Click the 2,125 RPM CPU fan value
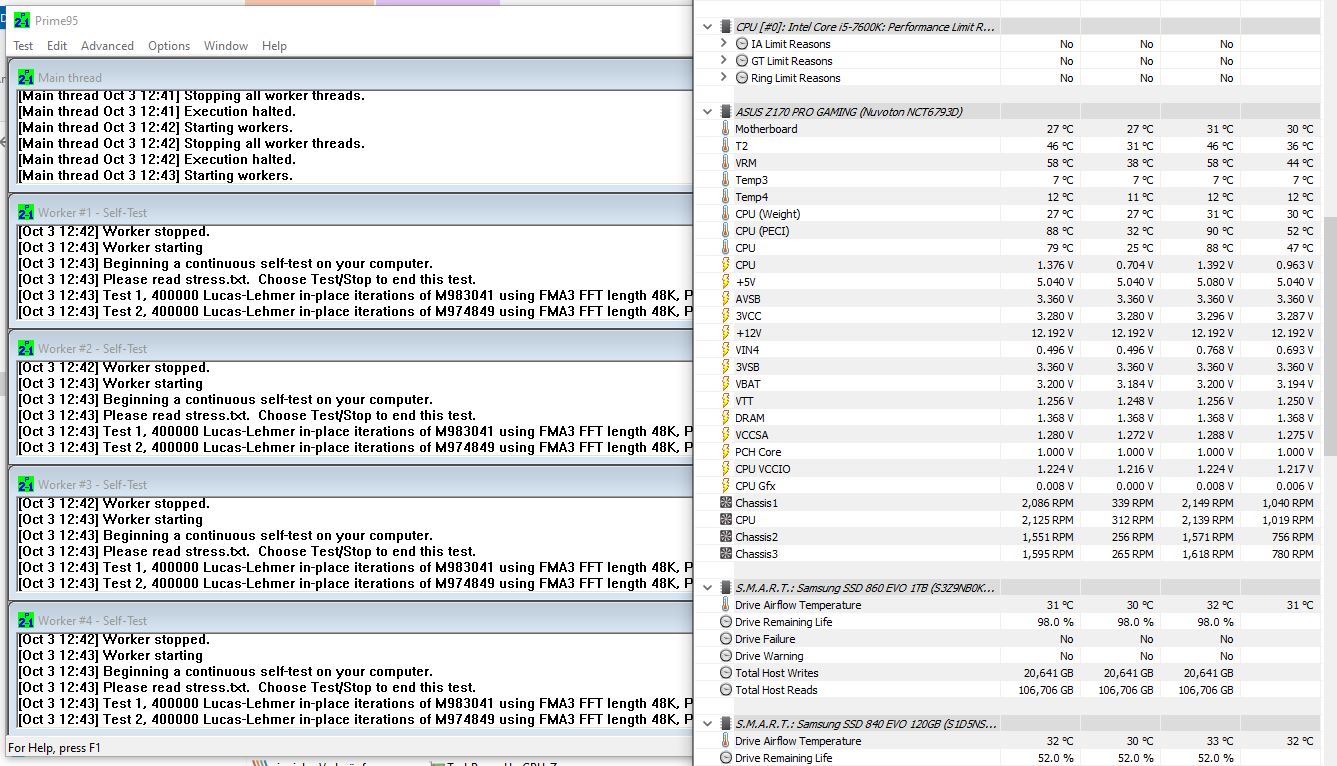This screenshot has height=766, width=1337. [1047, 520]
